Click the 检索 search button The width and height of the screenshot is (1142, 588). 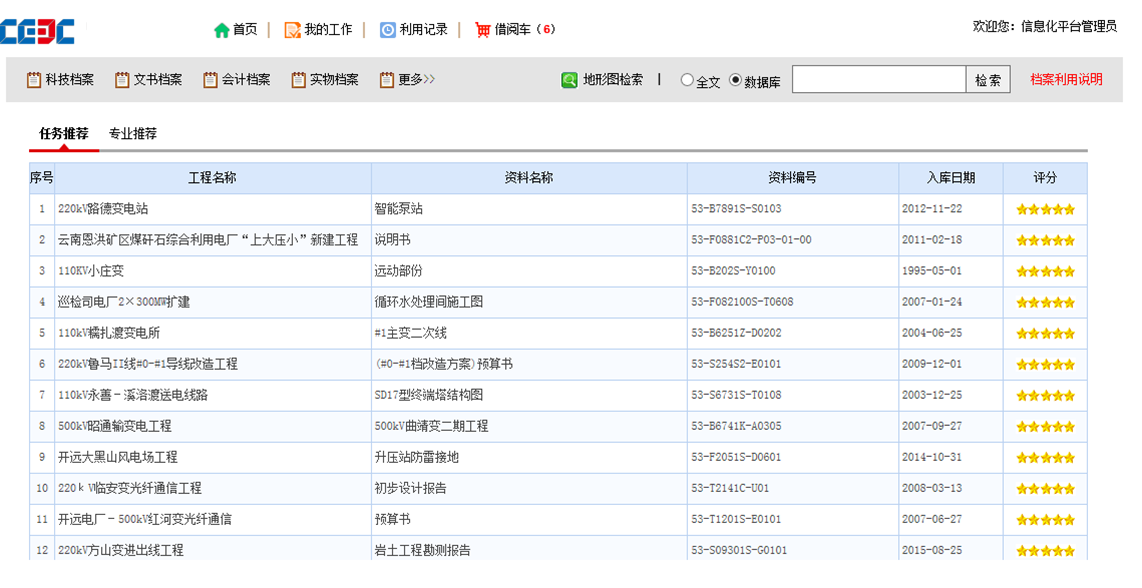point(988,80)
